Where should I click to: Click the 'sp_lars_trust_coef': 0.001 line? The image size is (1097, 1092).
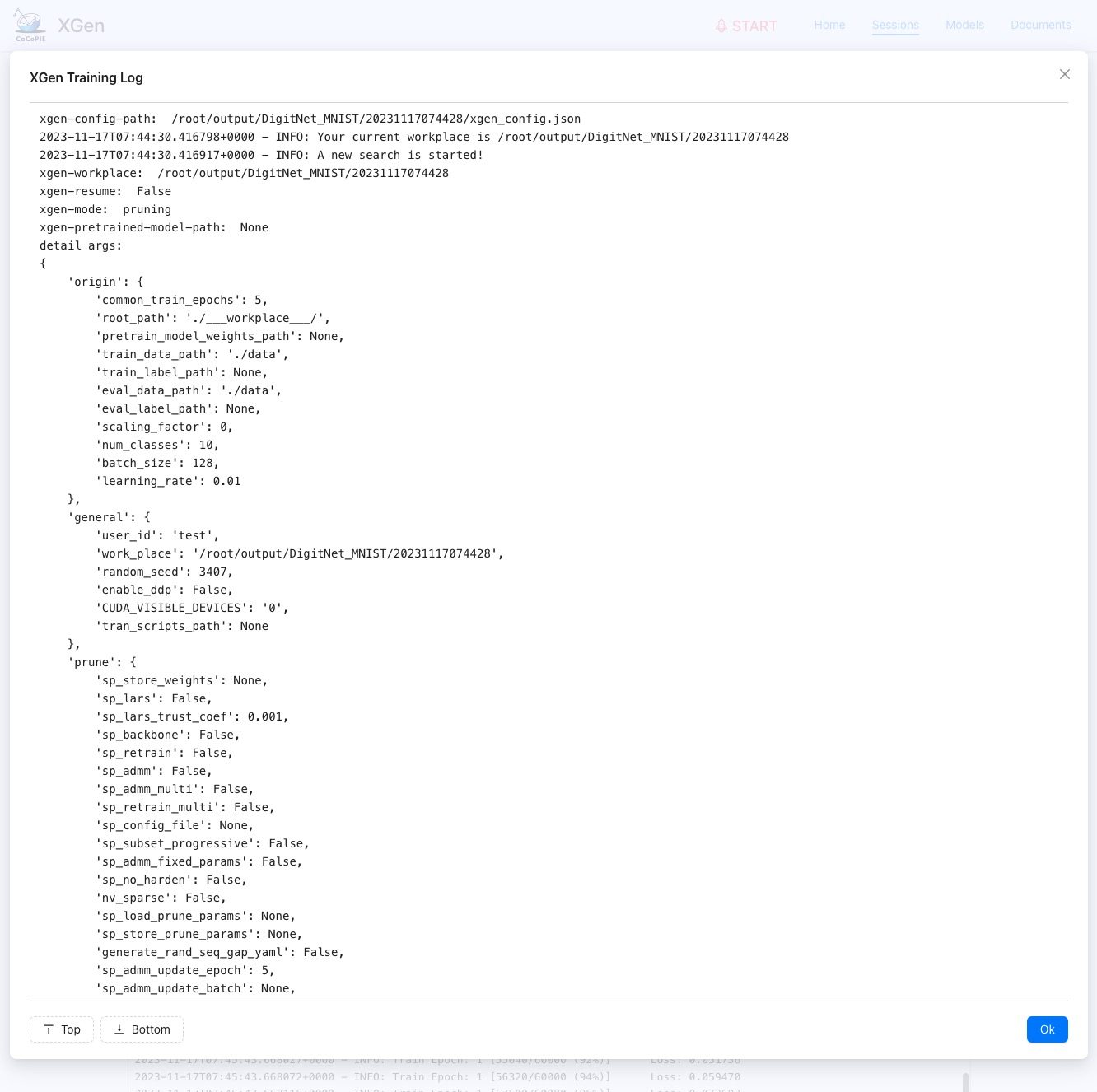[192, 716]
